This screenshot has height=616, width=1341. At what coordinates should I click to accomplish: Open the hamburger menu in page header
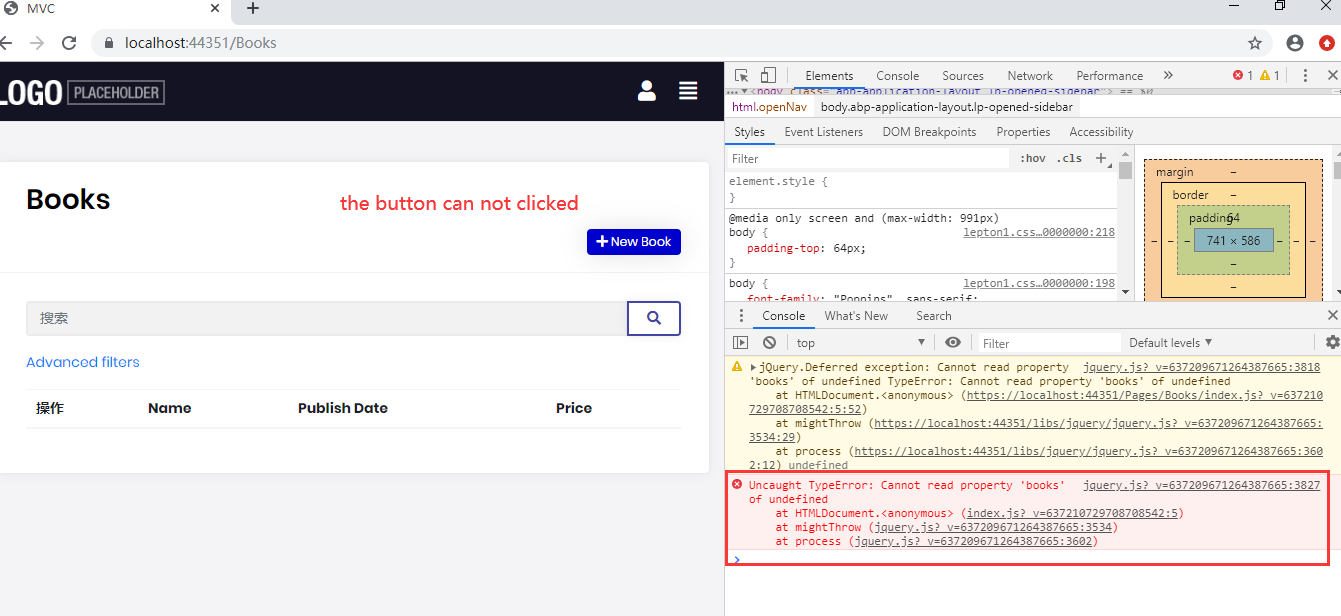pos(688,91)
